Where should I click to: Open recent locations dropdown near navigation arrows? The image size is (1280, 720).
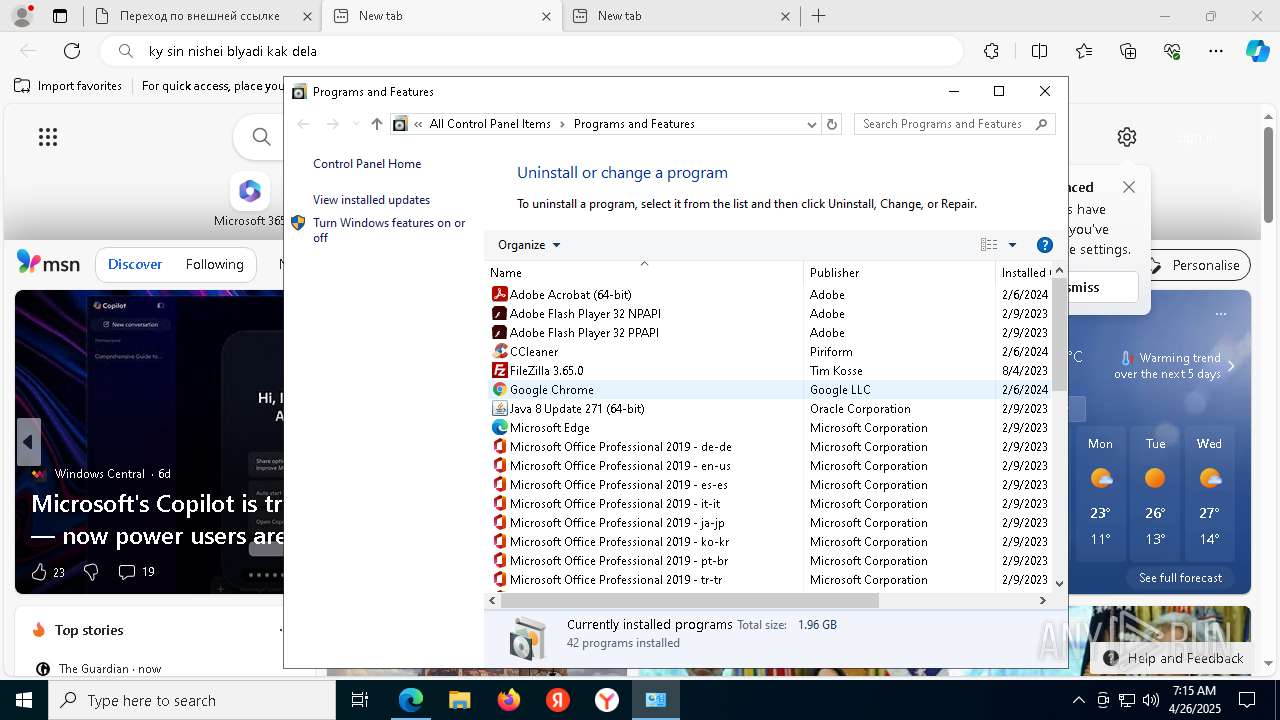point(355,124)
